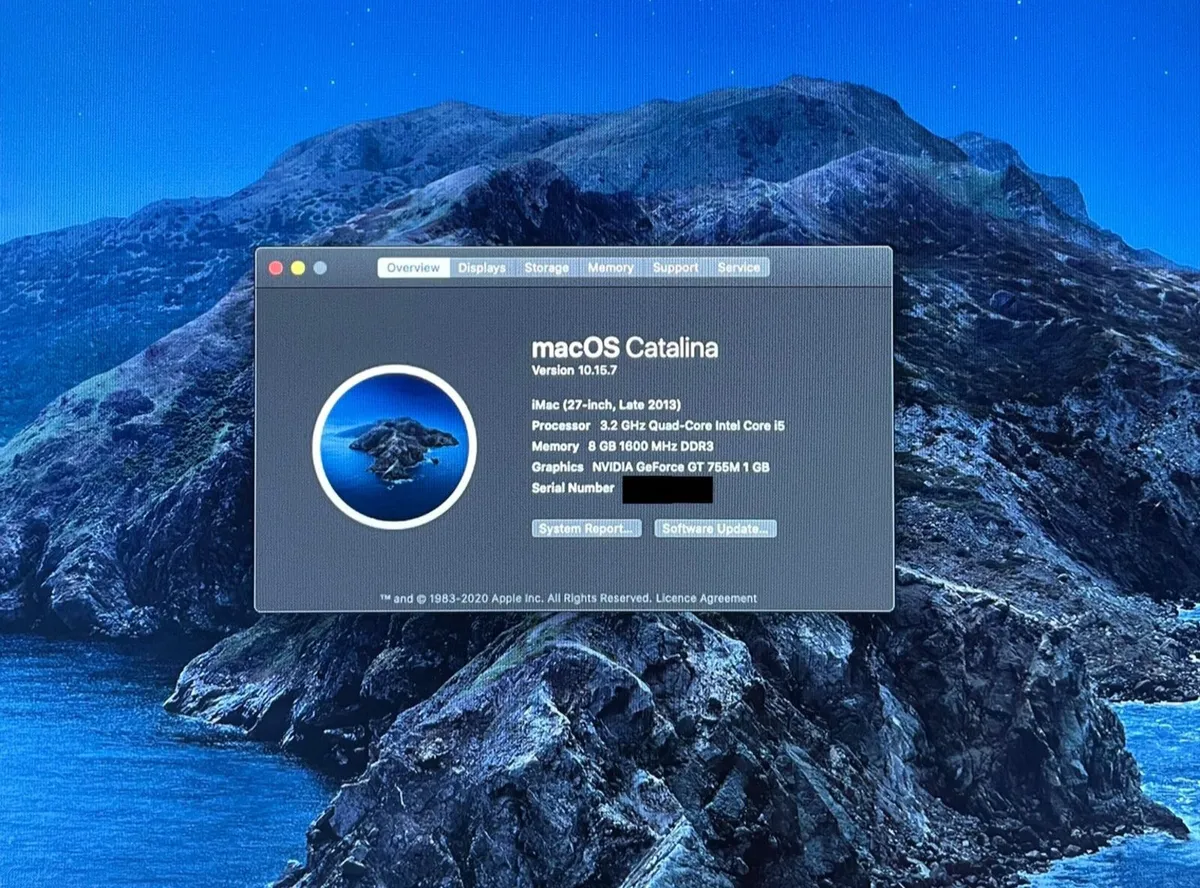Open the System Report dialog
1200x888 pixels.
585,528
